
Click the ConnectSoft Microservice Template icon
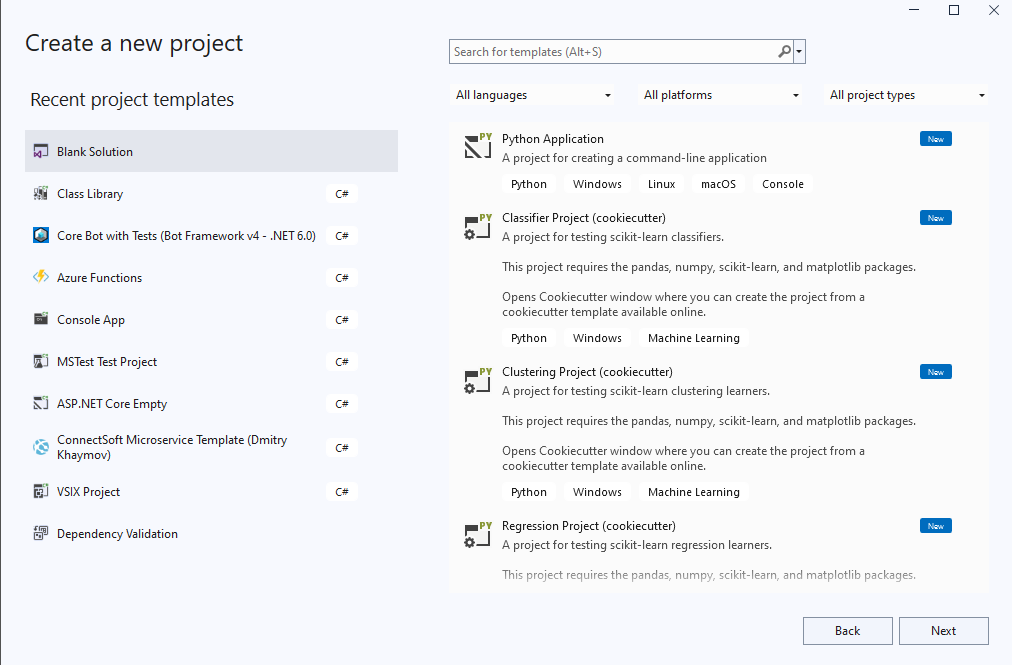click(x=41, y=447)
